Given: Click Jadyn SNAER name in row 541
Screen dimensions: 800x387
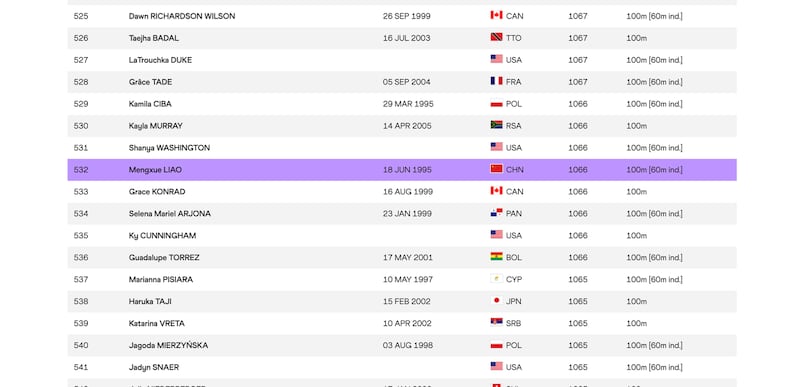Looking at the screenshot, I should tap(154, 368).
